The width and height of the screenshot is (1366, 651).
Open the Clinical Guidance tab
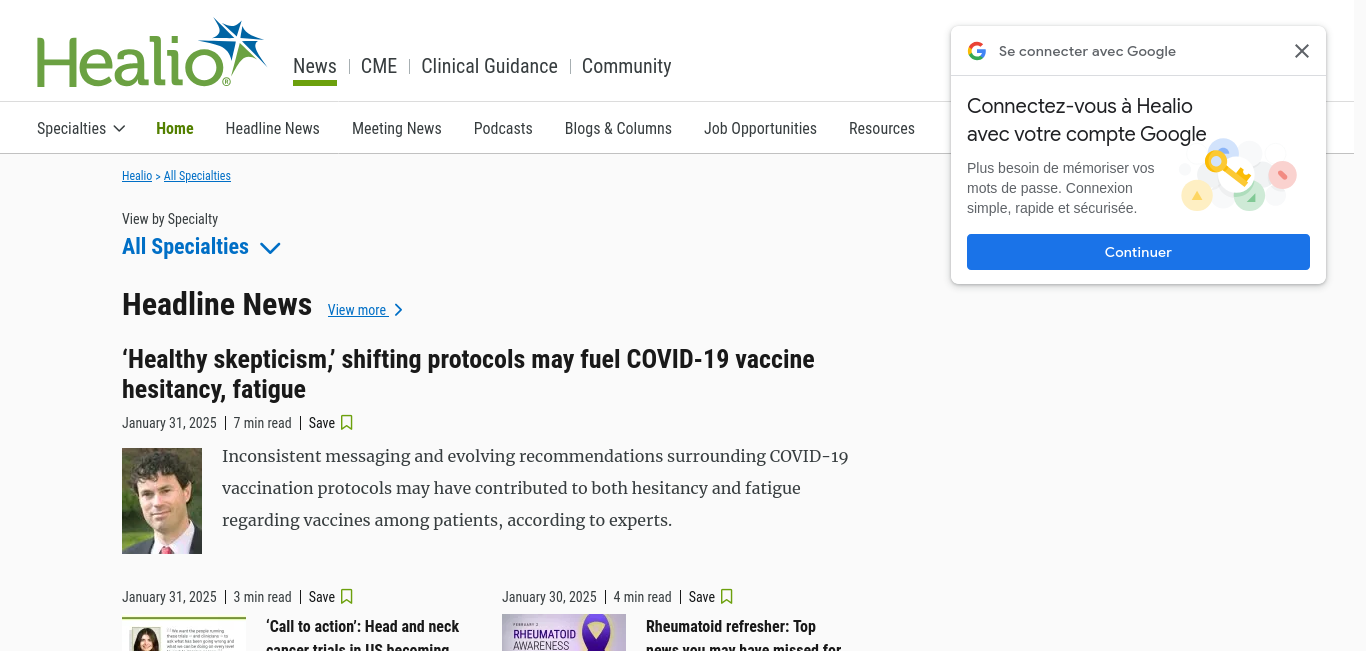[x=489, y=66]
